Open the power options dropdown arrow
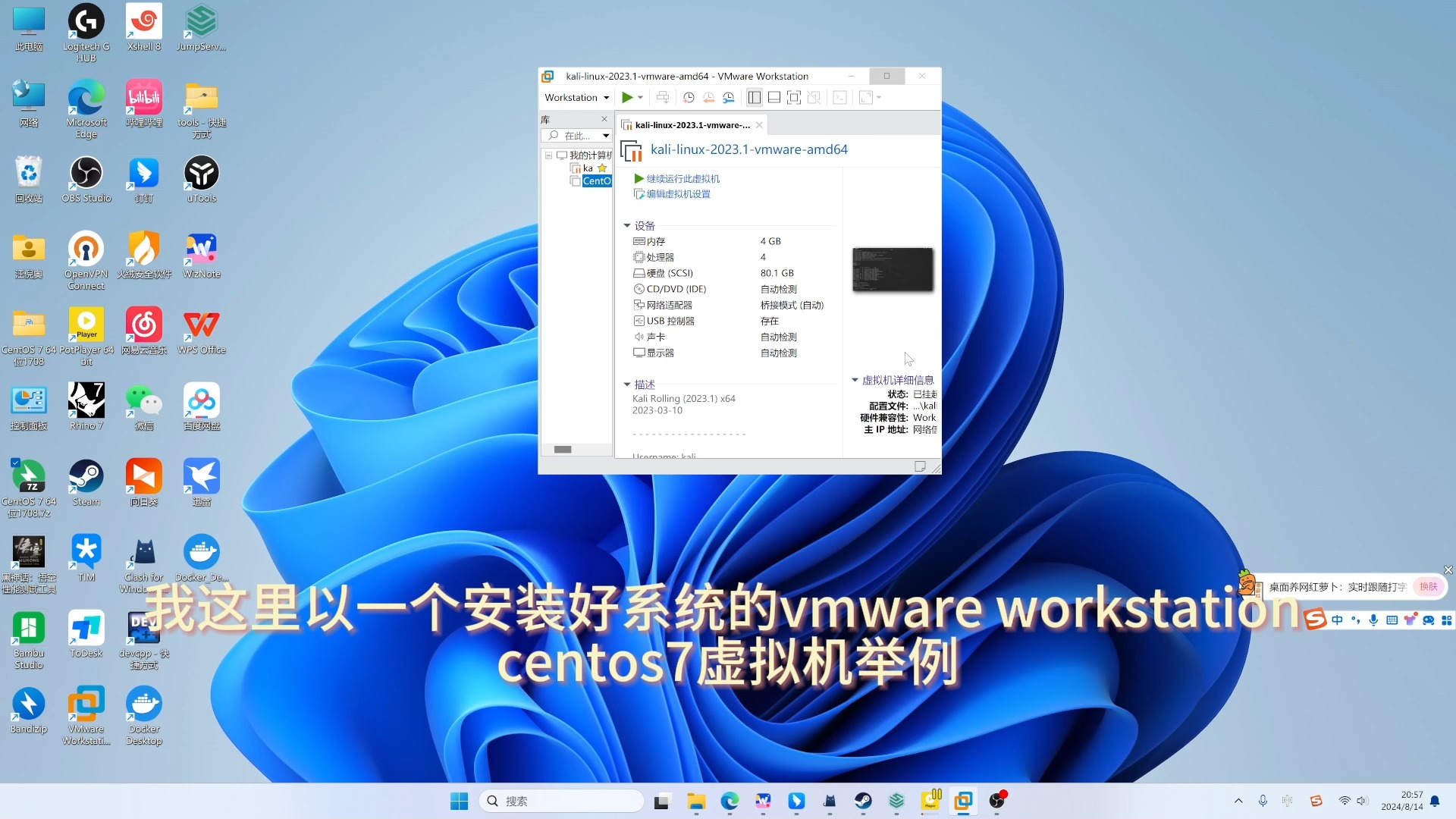 point(641,98)
